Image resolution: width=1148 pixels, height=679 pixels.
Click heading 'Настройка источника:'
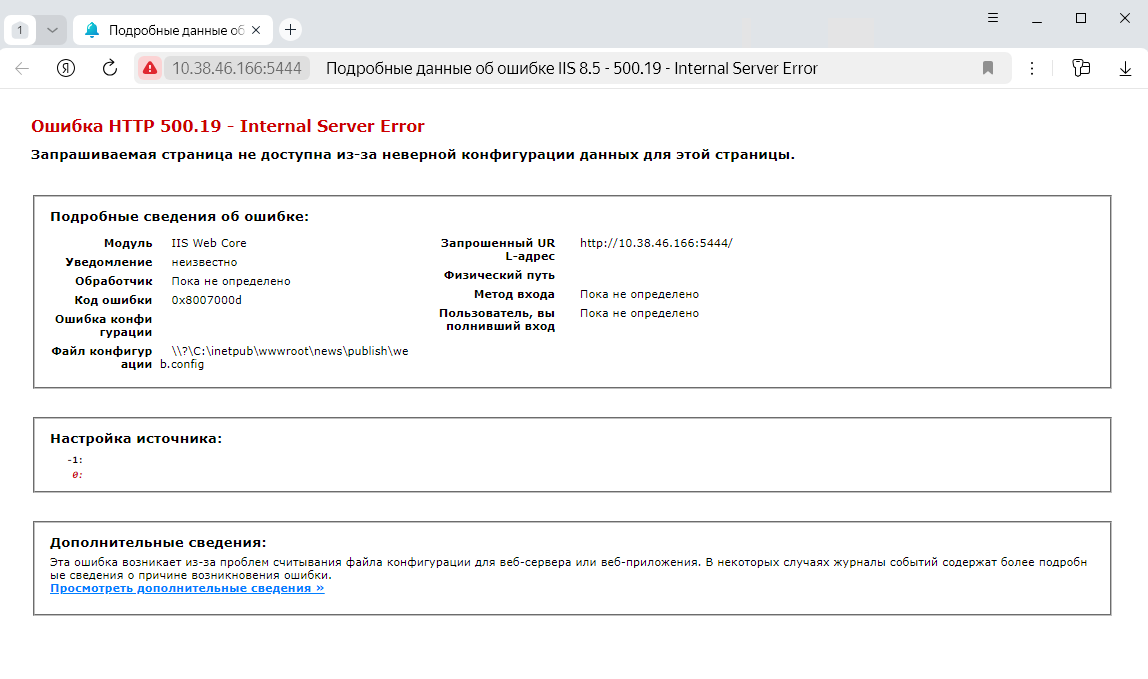135,439
